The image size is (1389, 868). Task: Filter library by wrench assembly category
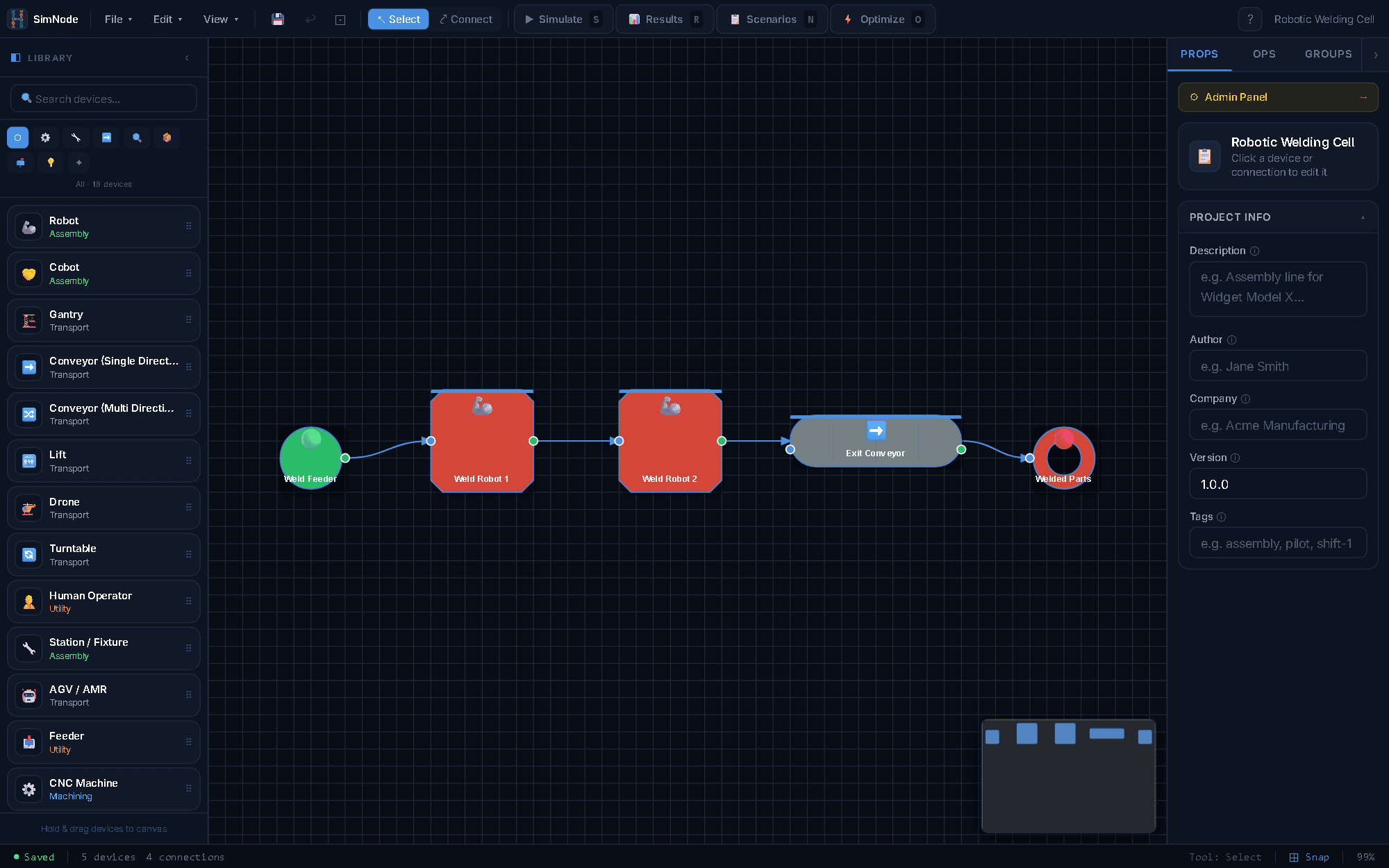coord(76,137)
